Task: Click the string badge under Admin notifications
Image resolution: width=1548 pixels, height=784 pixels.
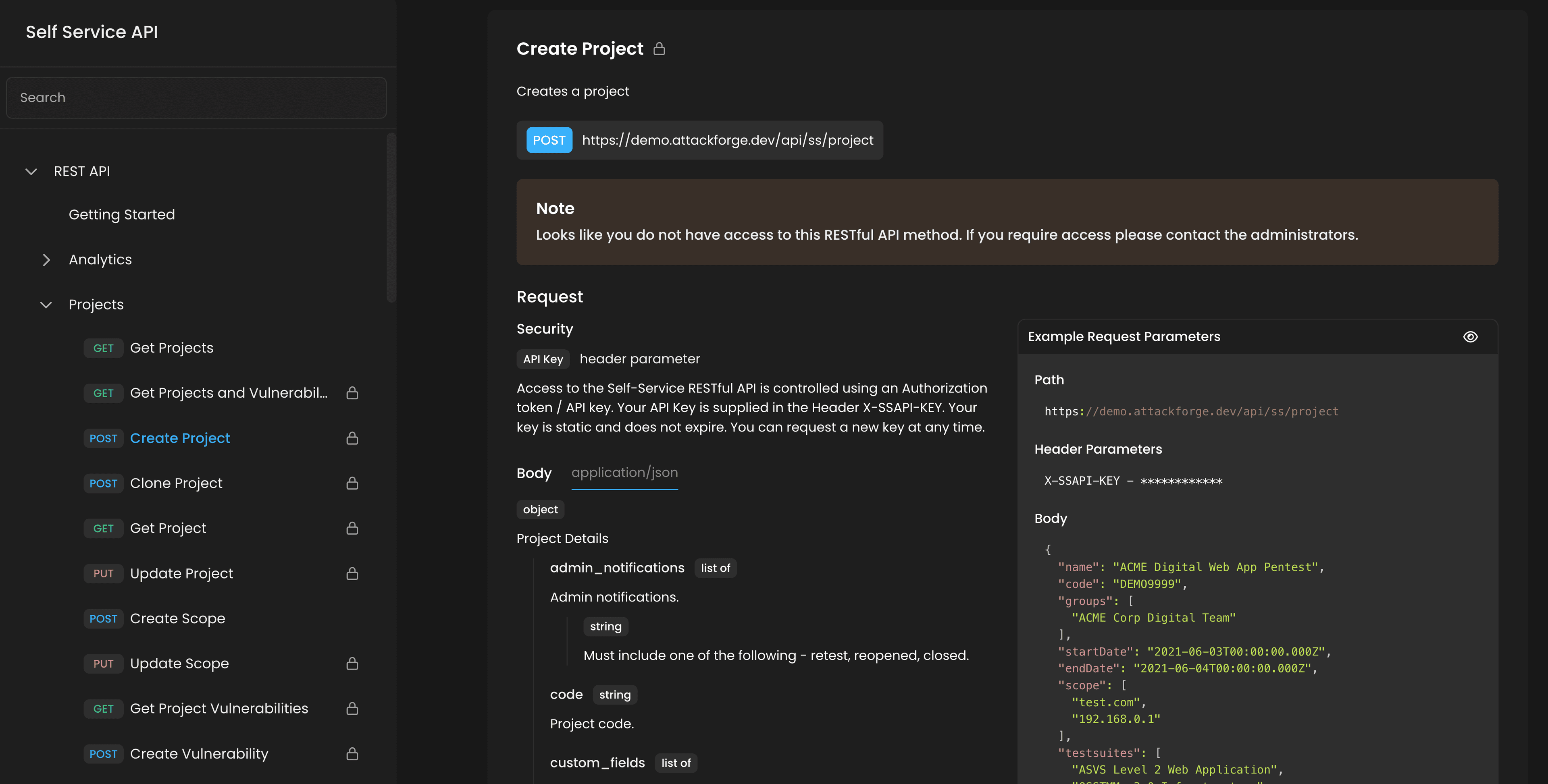Action: 605,626
